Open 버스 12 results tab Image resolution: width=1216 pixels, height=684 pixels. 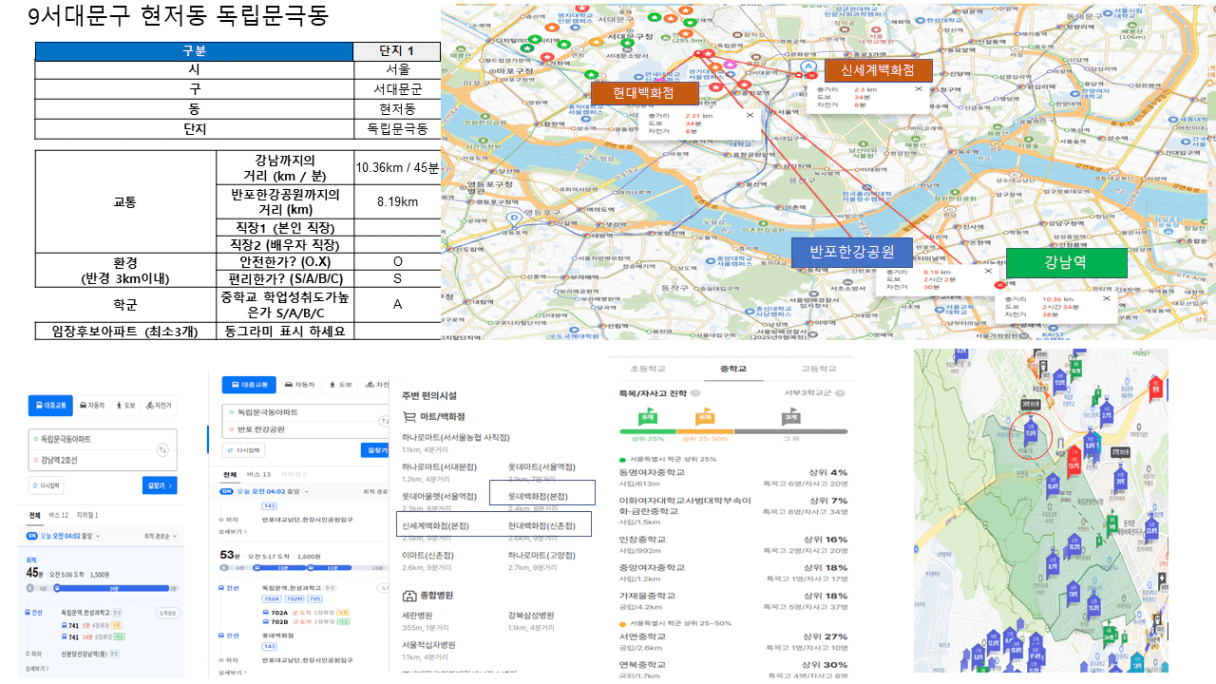(59, 515)
